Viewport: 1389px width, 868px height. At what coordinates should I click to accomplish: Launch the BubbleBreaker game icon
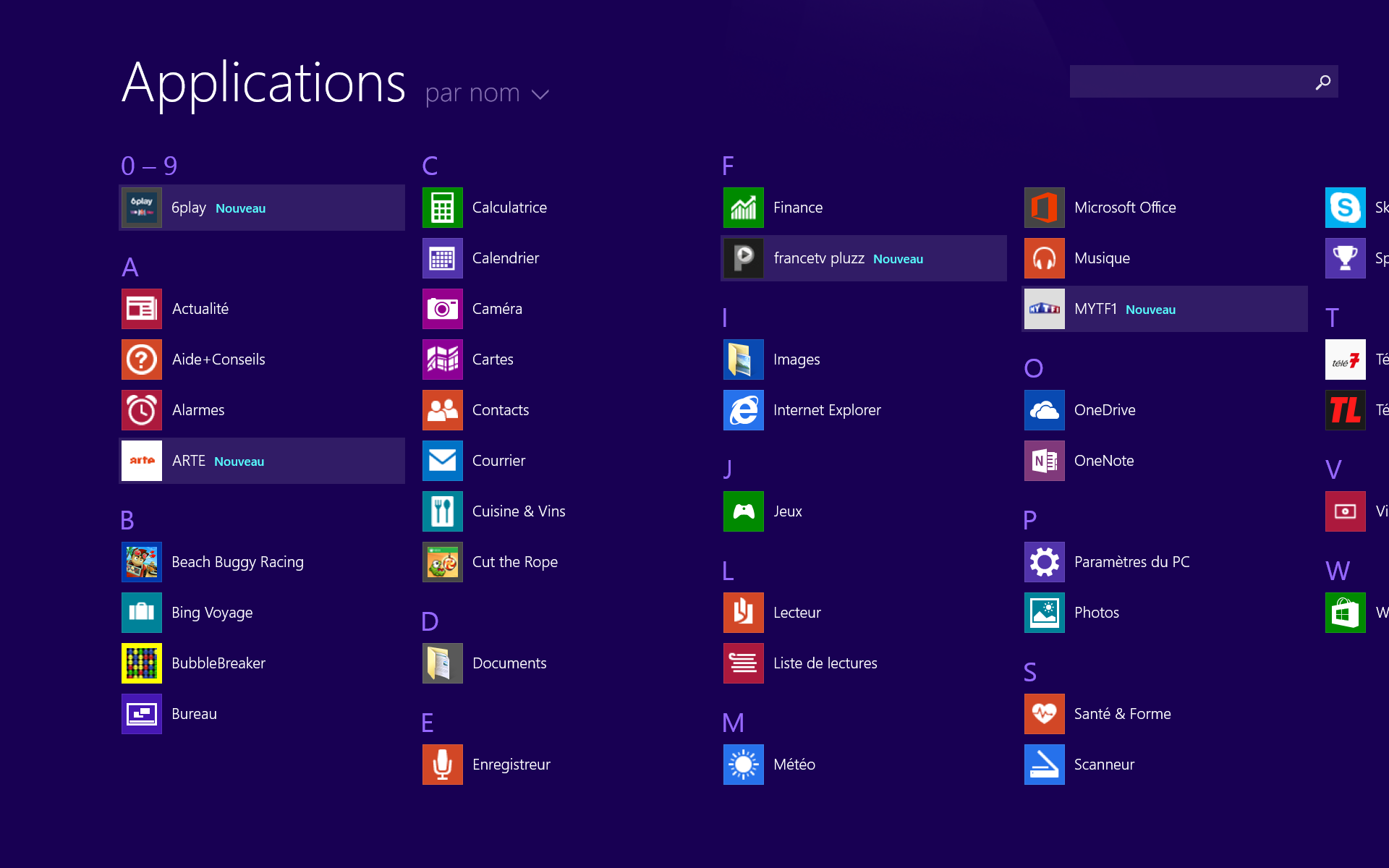point(142,663)
